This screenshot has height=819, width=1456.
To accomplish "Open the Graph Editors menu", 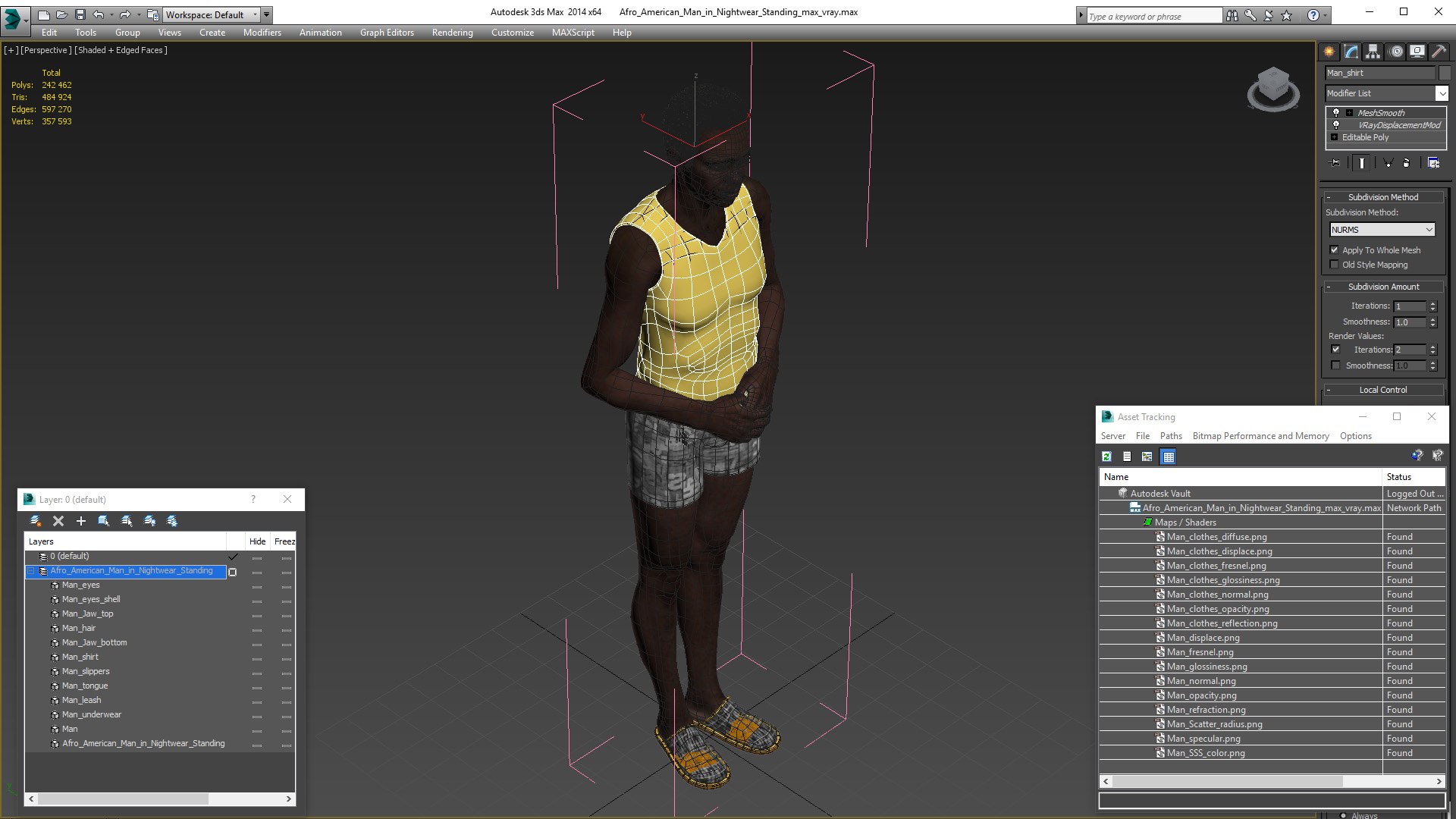I will pos(387,33).
